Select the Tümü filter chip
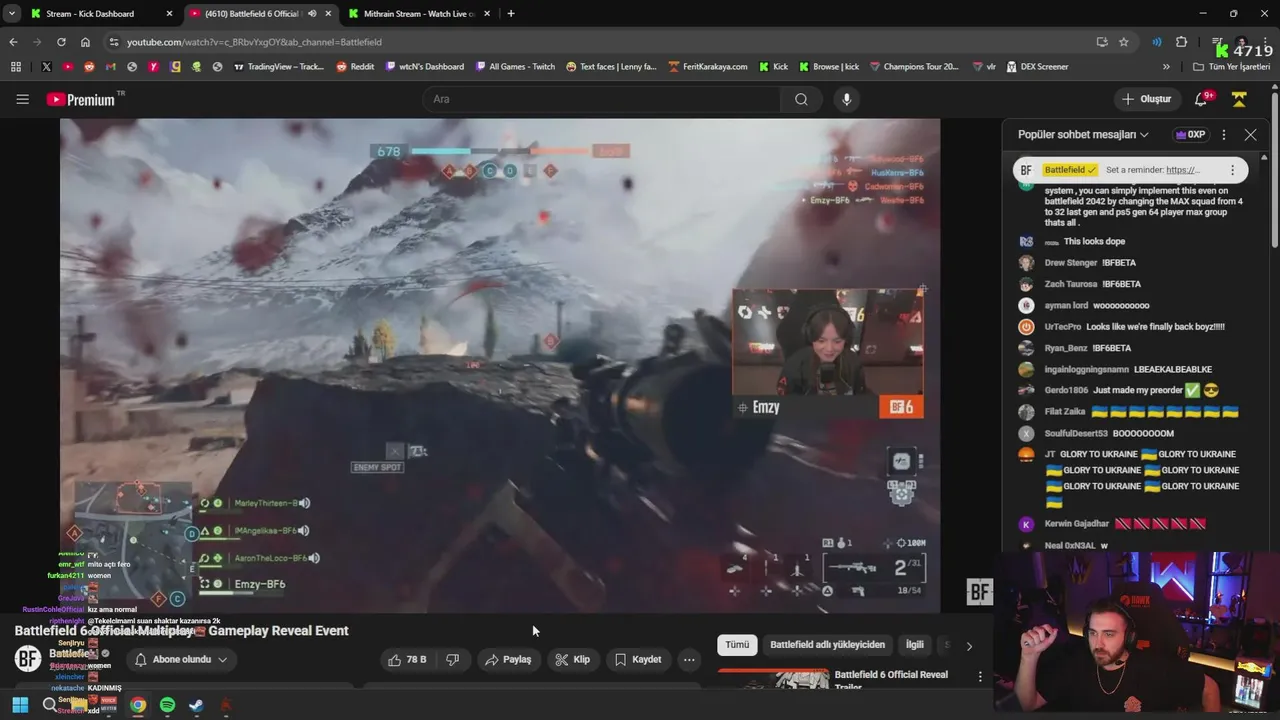 pyautogui.click(x=737, y=645)
